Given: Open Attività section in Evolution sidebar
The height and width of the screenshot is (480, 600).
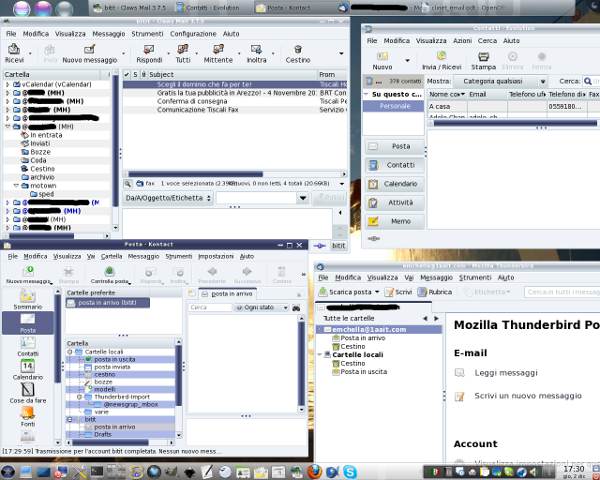Looking at the screenshot, I should pyautogui.click(x=395, y=202).
